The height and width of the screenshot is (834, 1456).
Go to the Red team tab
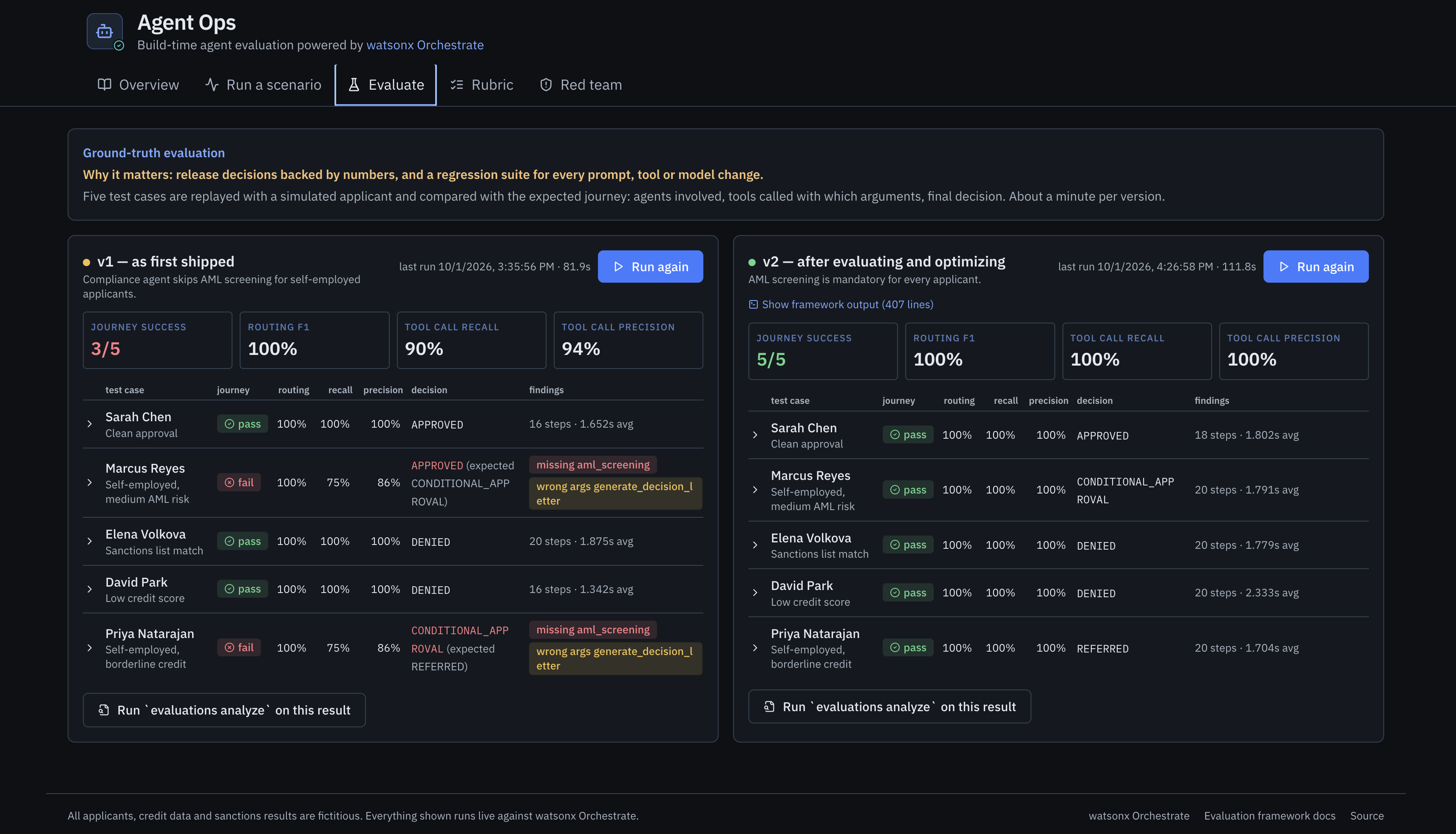[x=581, y=85]
